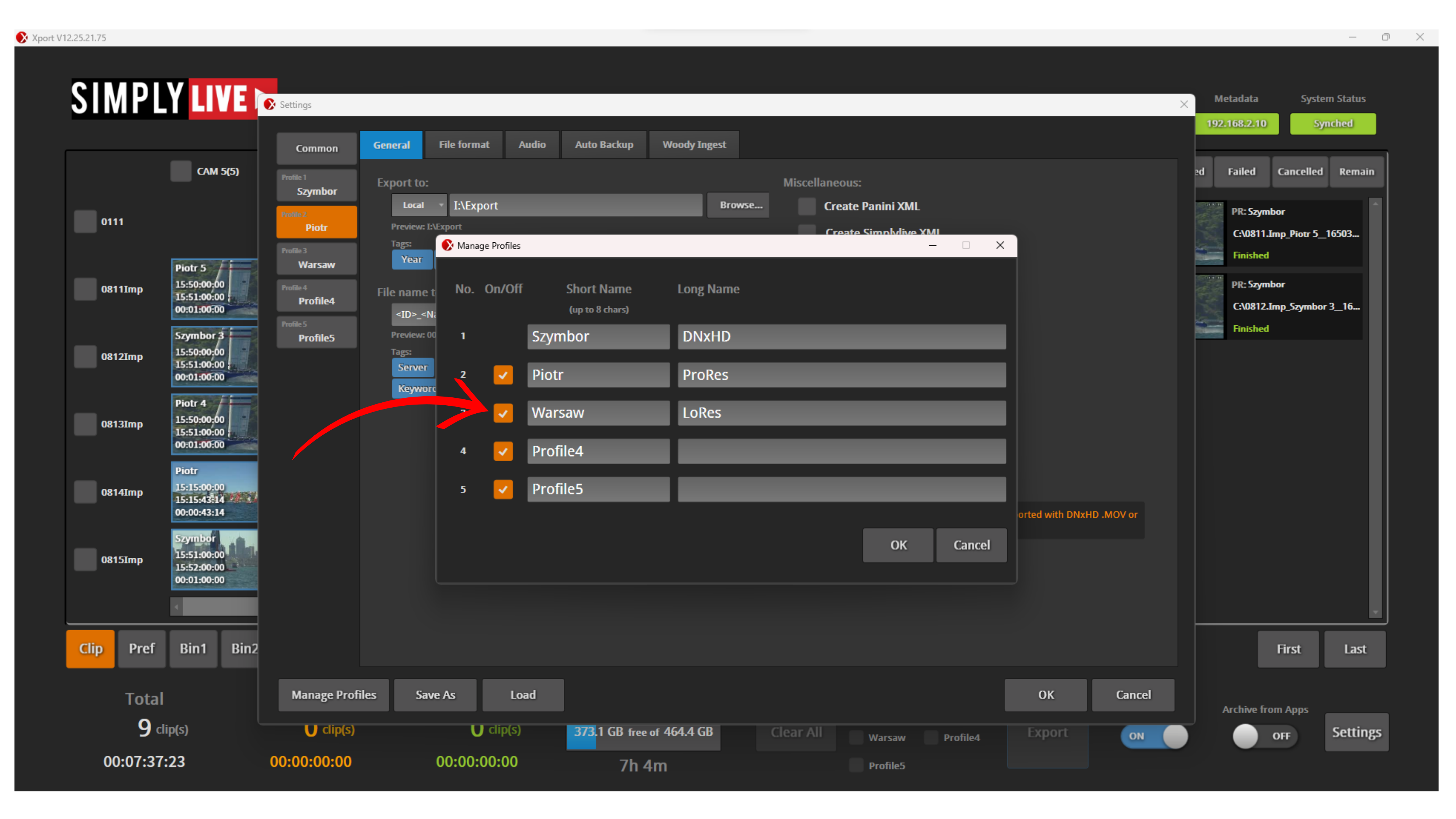
Task: Switch to the File format tab
Action: coord(464,145)
